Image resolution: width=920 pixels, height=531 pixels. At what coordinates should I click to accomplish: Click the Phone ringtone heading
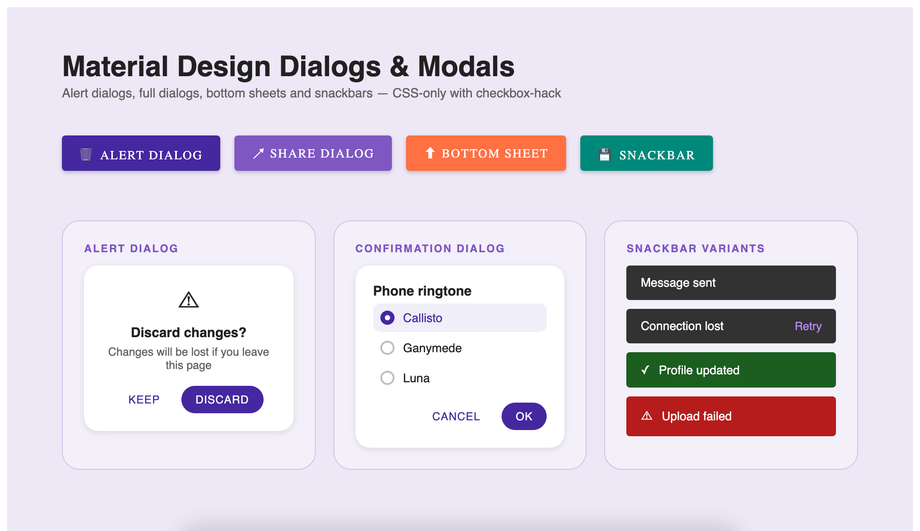point(422,291)
